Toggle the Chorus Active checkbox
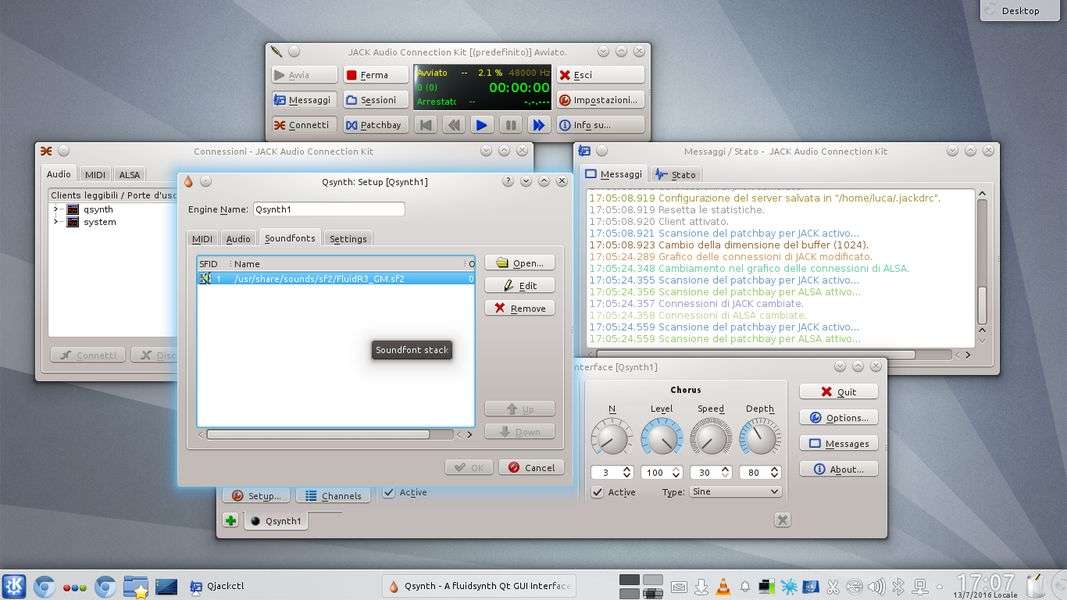This screenshot has height=600, width=1067. coord(597,492)
